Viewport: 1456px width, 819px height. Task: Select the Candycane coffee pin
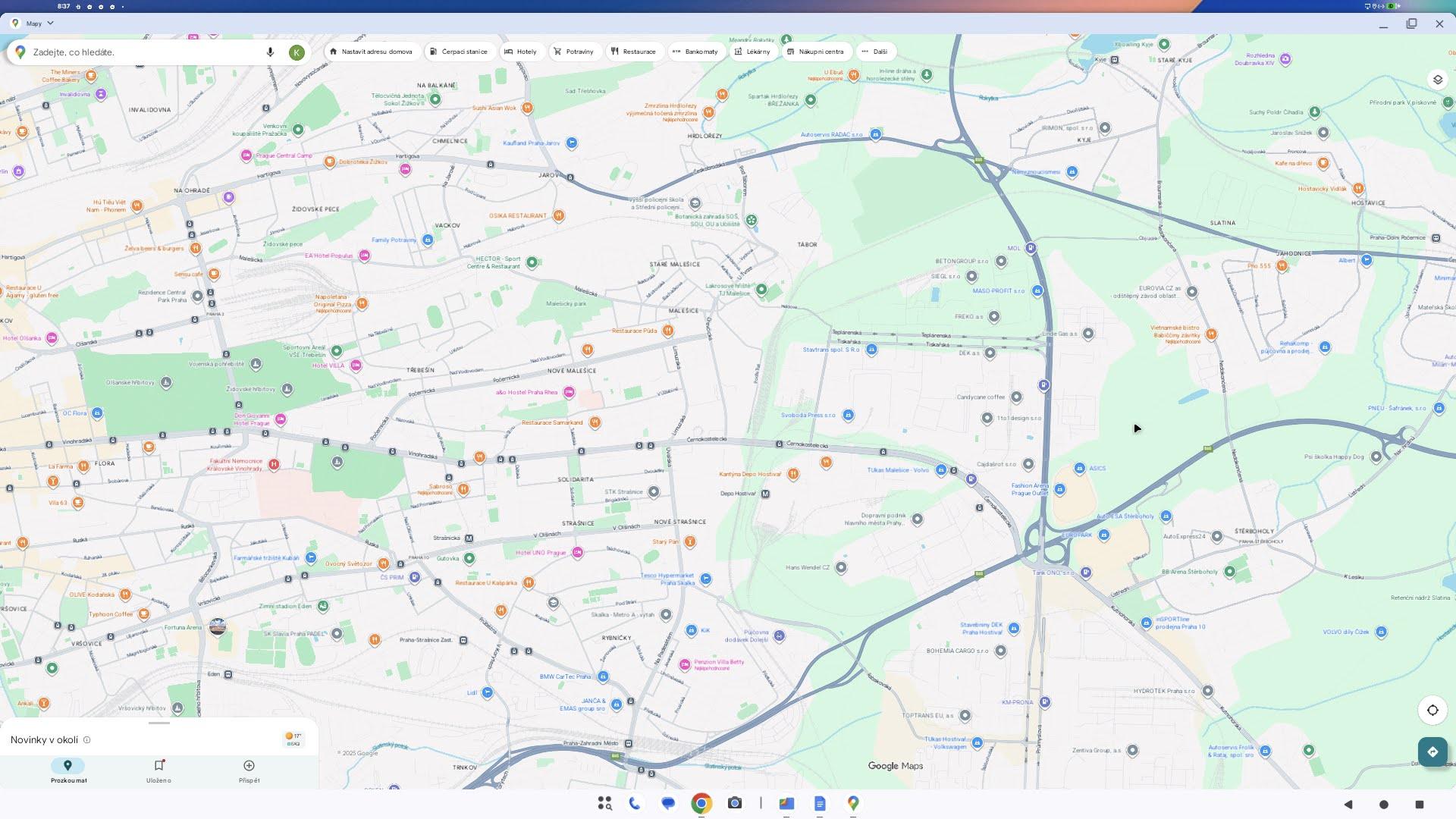pos(1017,397)
